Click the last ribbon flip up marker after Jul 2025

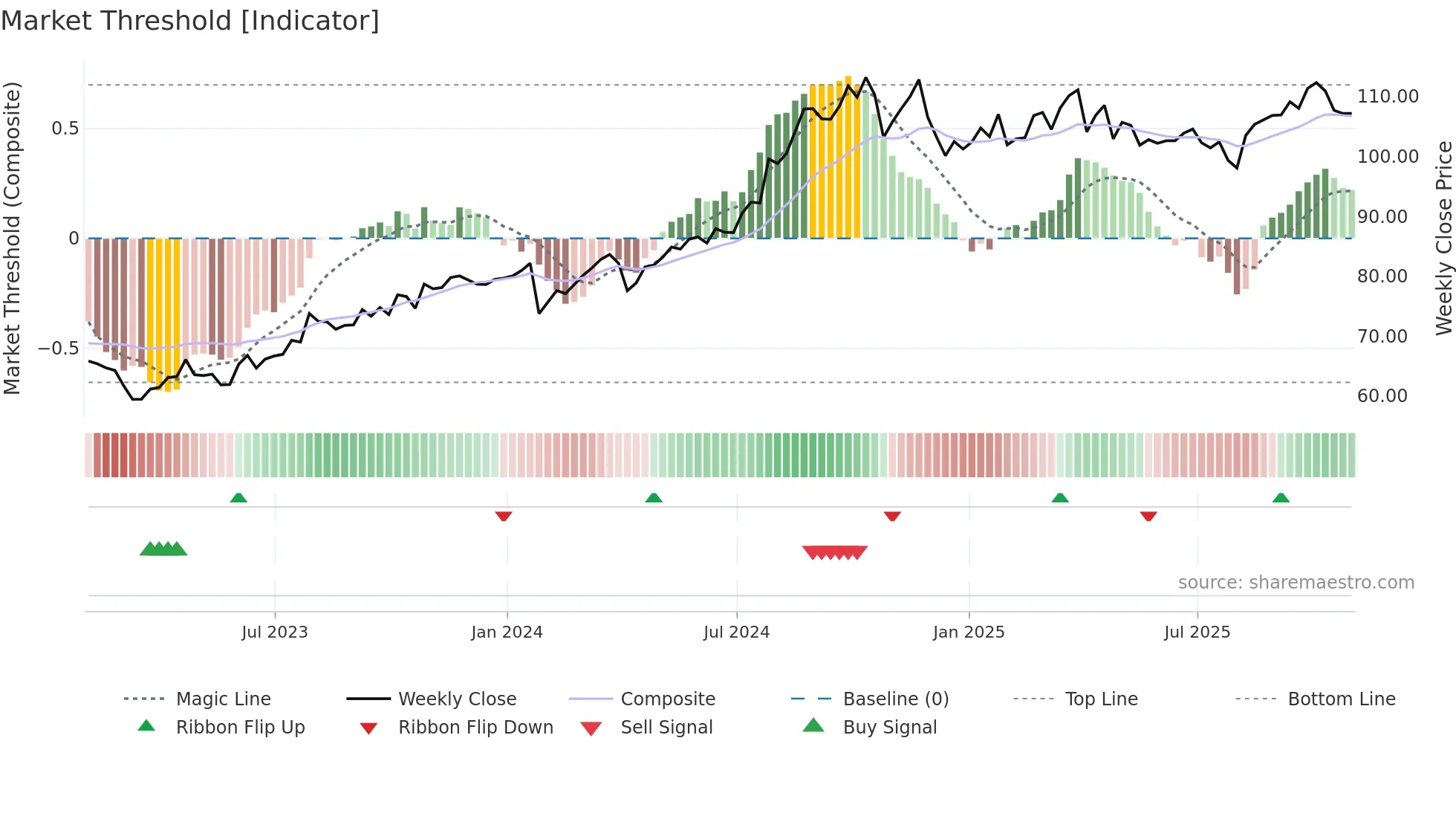pos(1281,498)
